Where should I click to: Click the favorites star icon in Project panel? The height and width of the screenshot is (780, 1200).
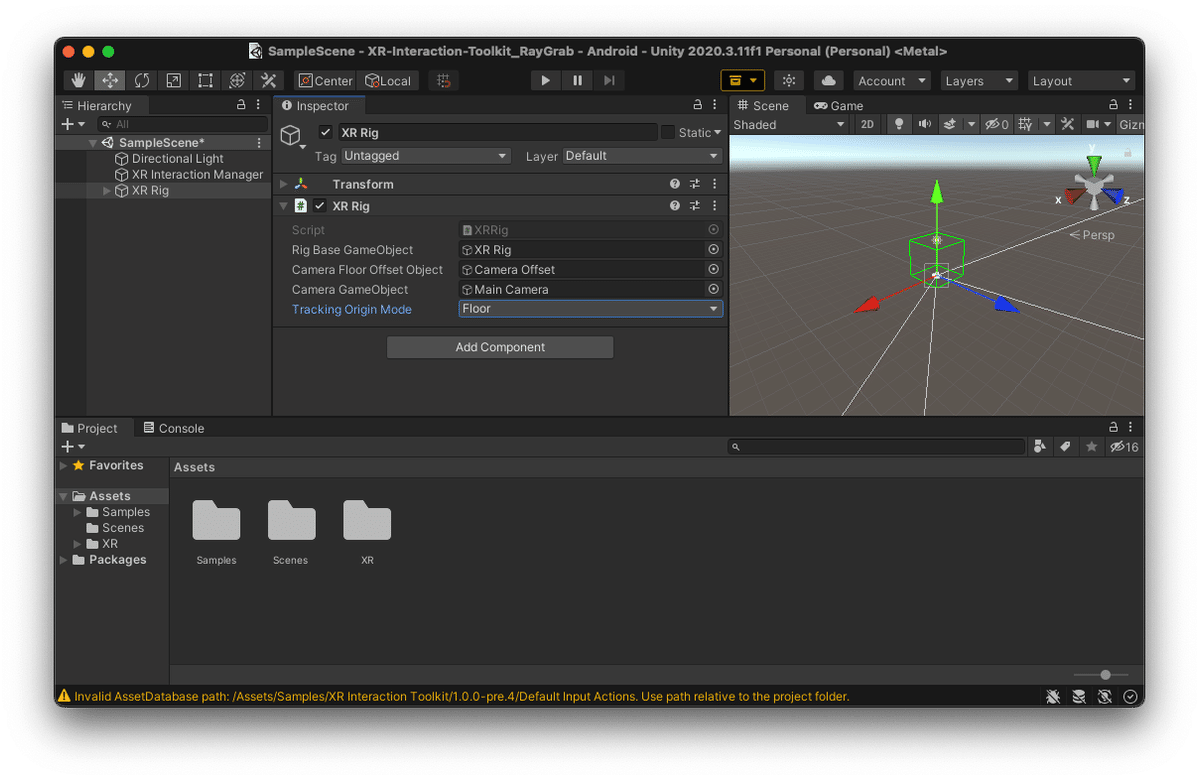click(1092, 447)
